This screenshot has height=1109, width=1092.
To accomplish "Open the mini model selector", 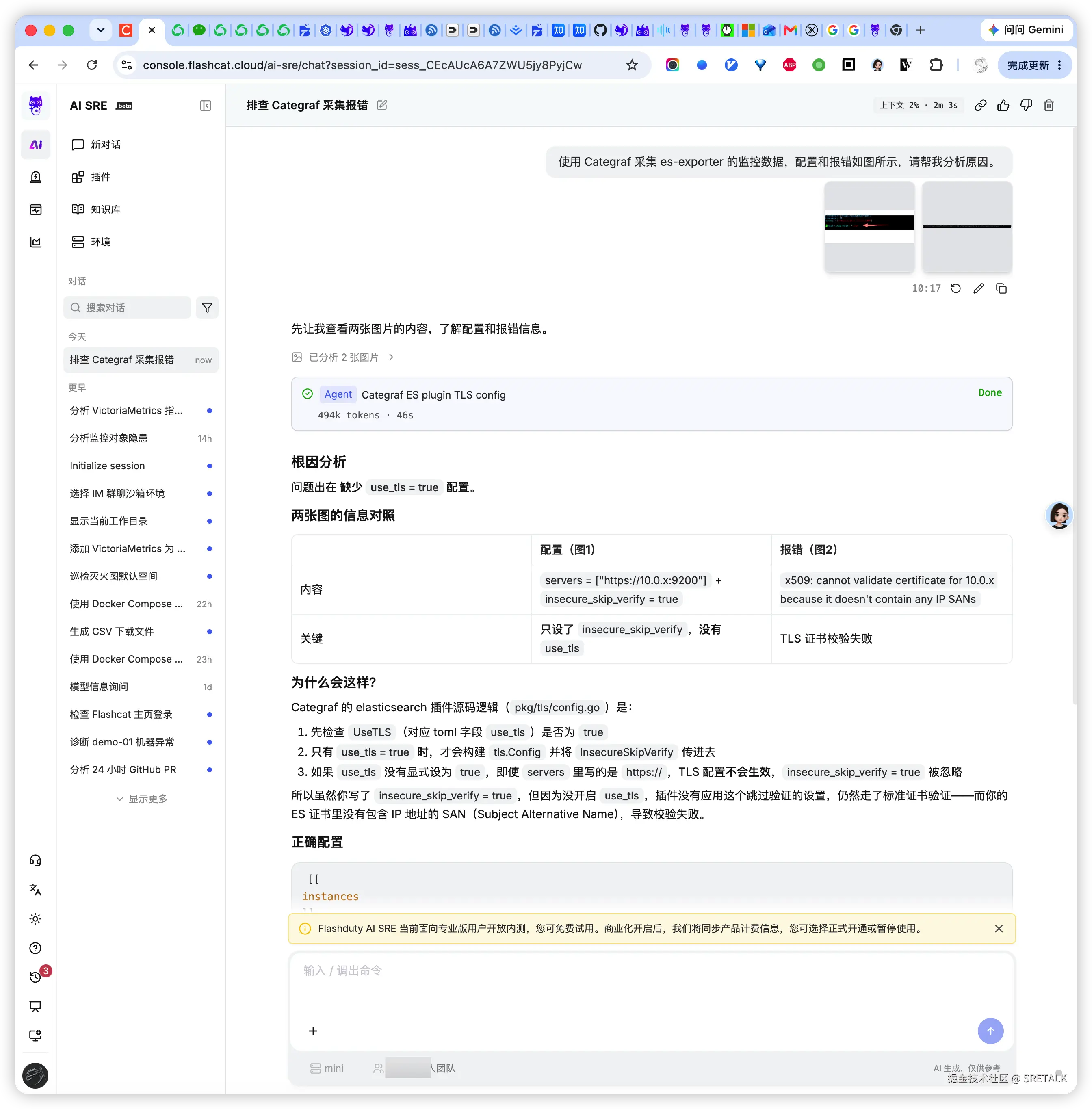I will (x=327, y=1068).
